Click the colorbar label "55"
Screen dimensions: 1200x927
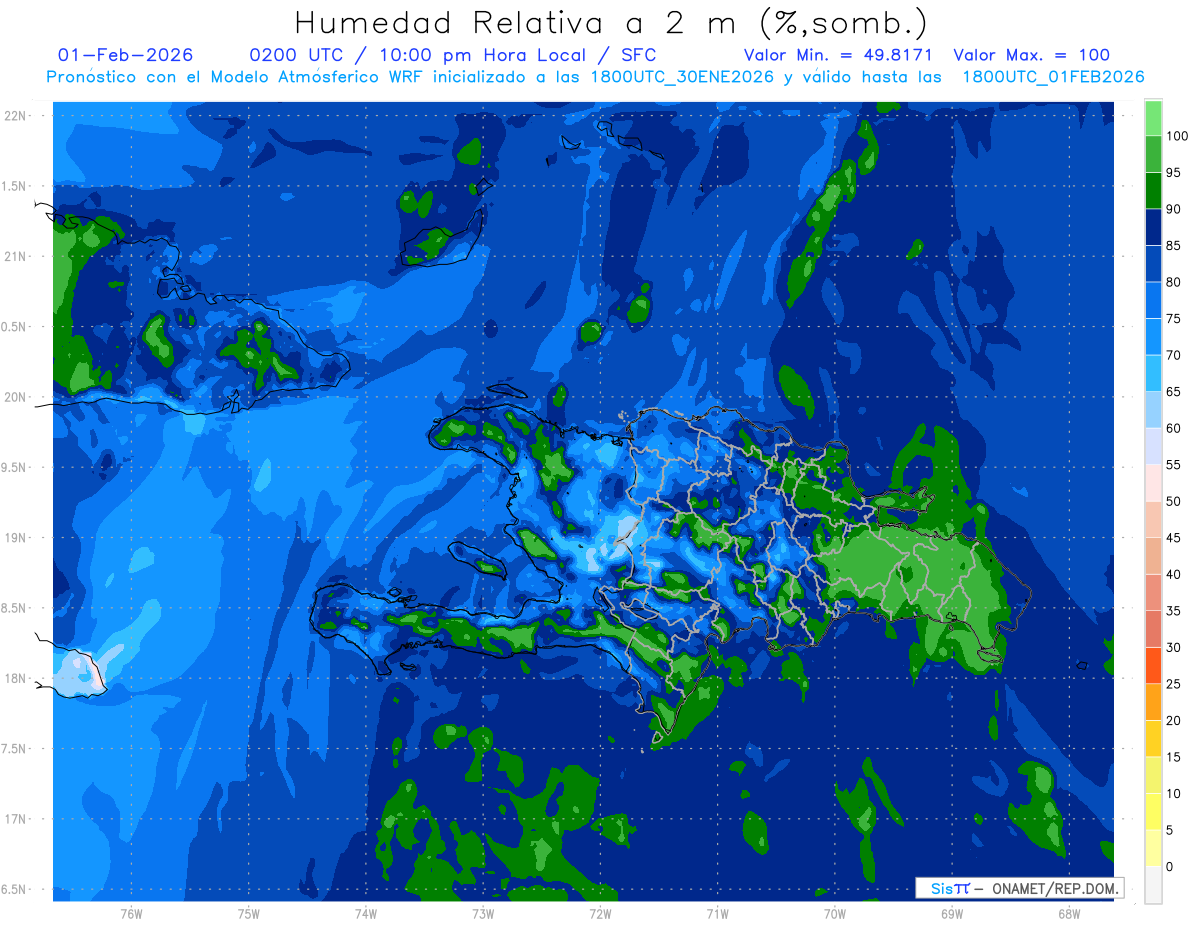pos(1173,465)
